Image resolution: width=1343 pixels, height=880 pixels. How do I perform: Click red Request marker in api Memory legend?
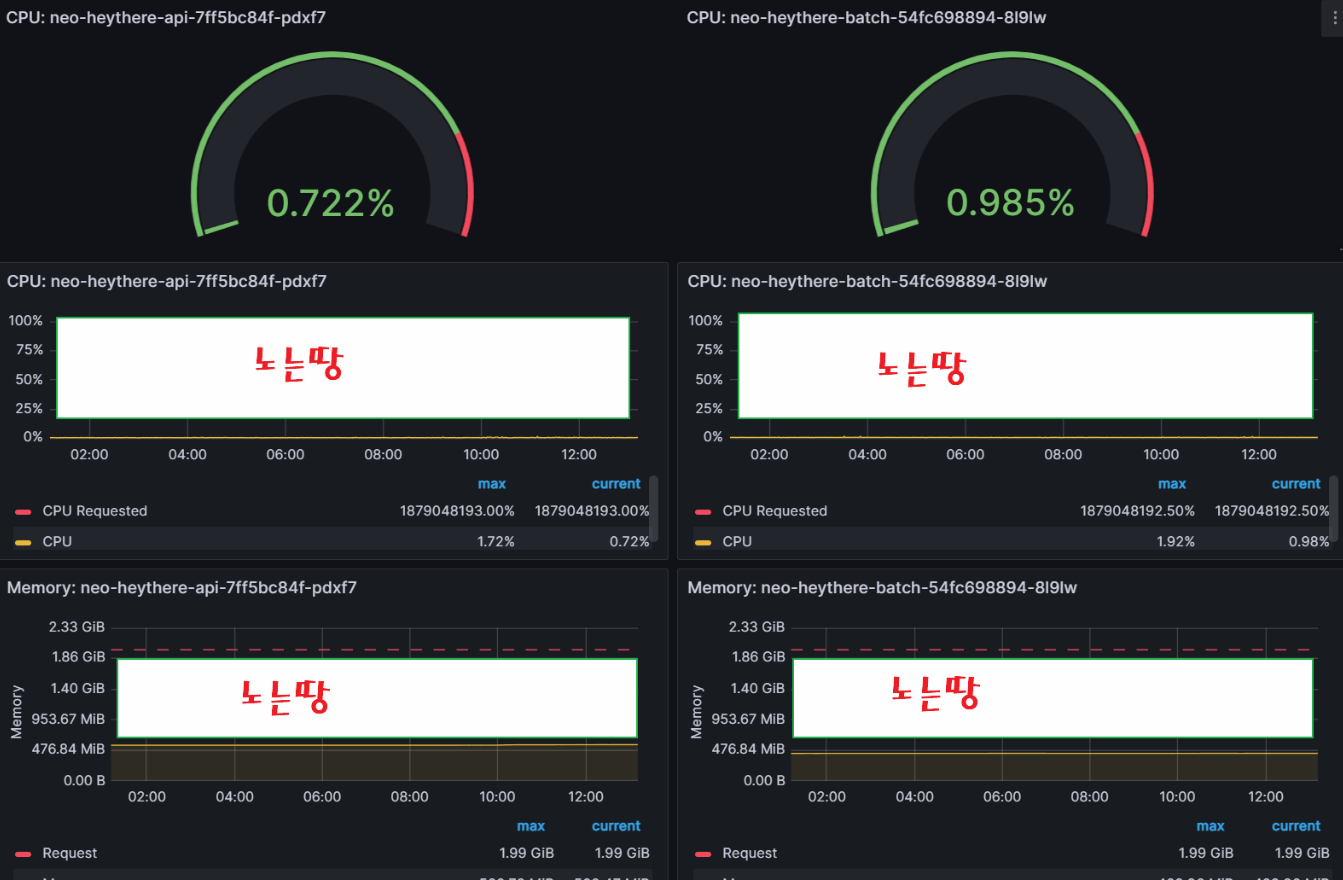coord(24,854)
